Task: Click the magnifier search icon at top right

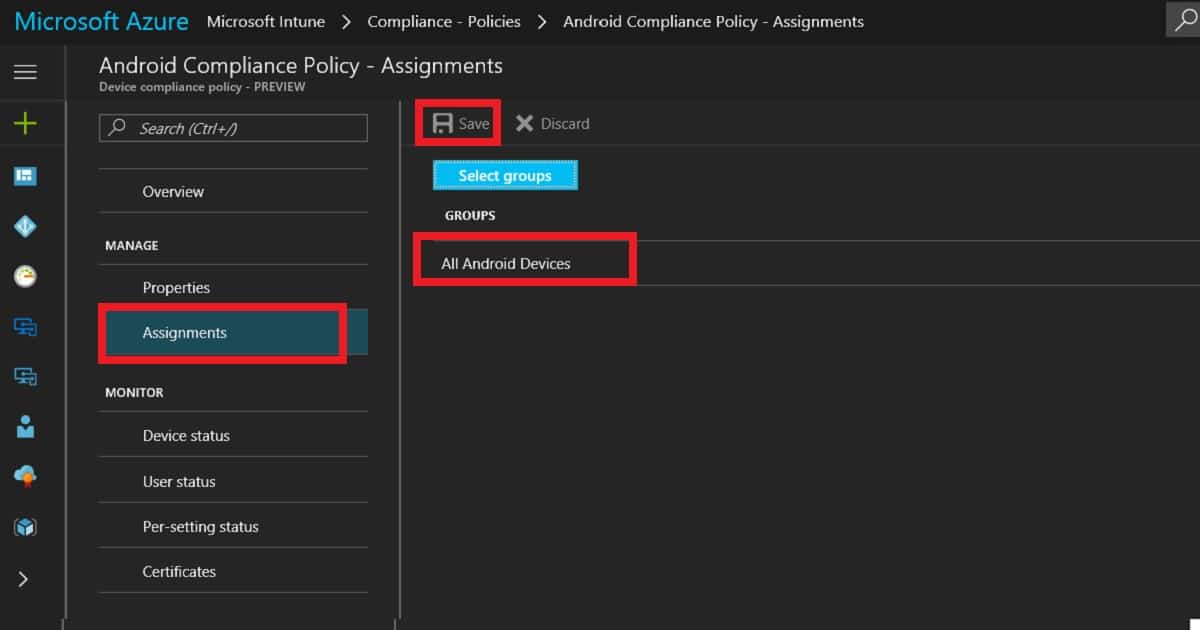Action: pos(1183,20)
